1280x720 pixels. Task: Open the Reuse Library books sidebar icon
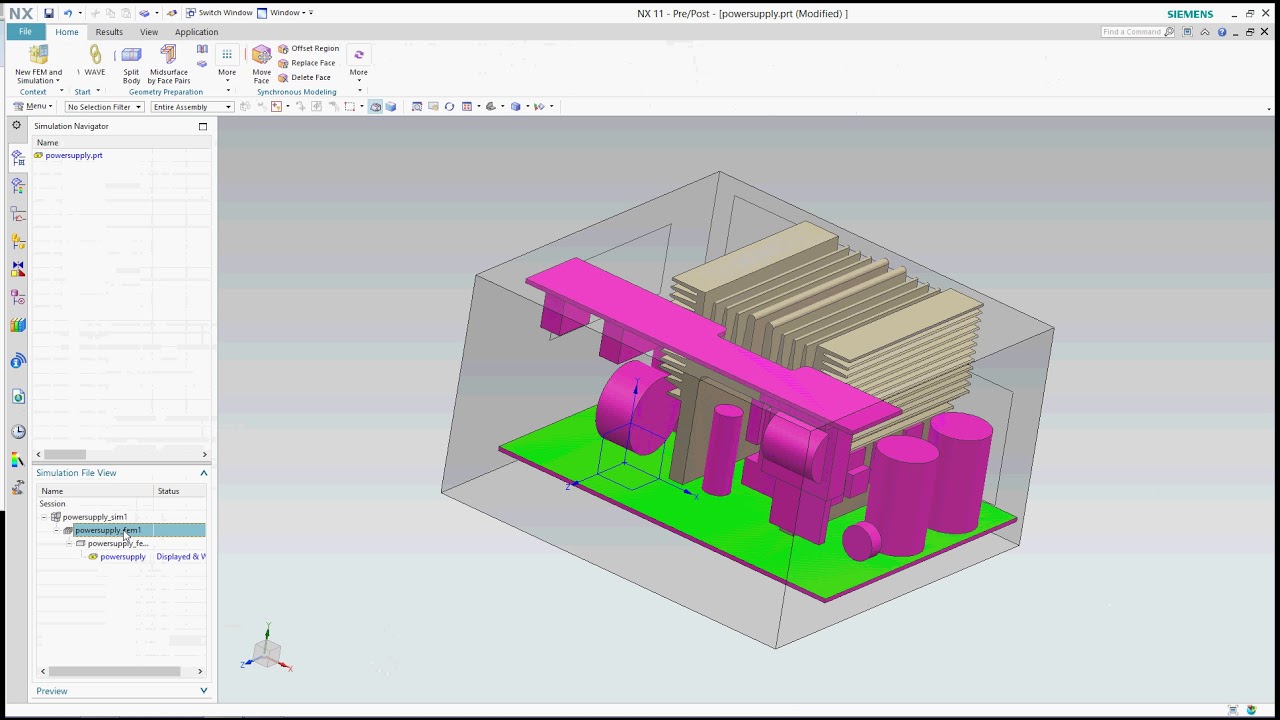pos(18,325)
